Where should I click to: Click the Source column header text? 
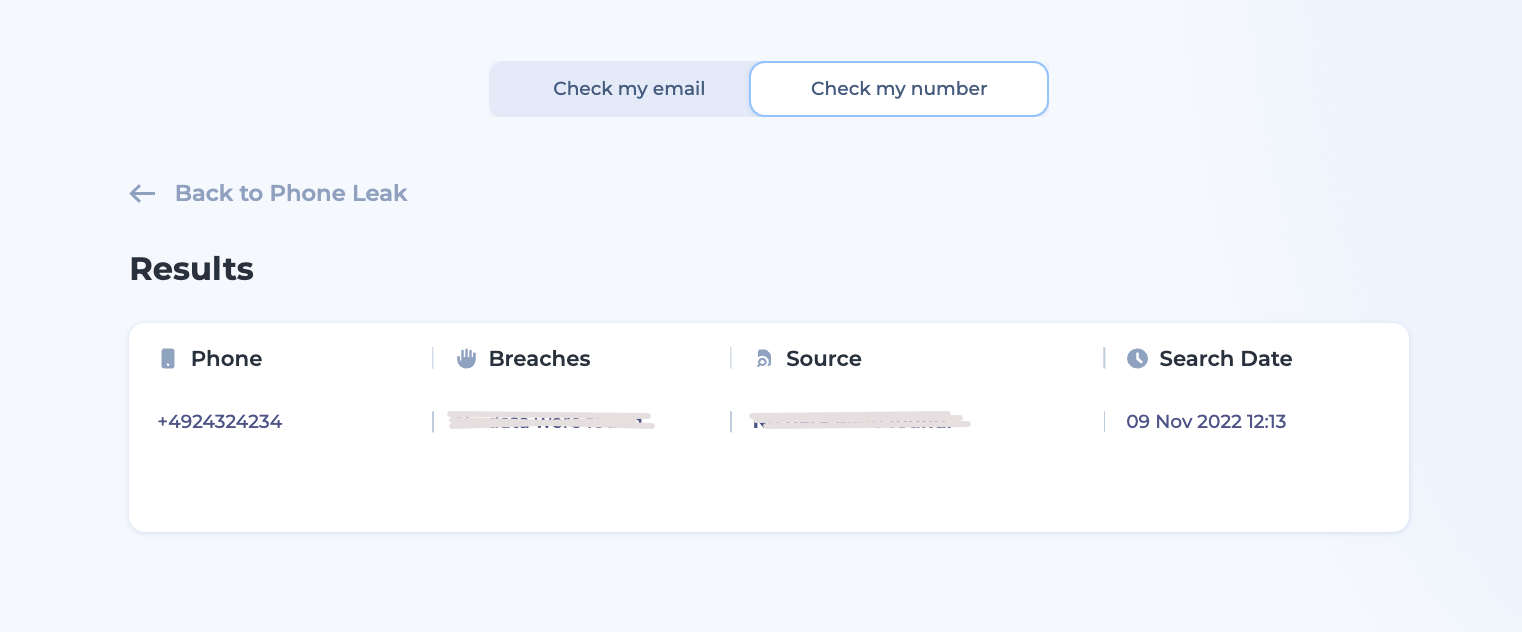(823, 359)
